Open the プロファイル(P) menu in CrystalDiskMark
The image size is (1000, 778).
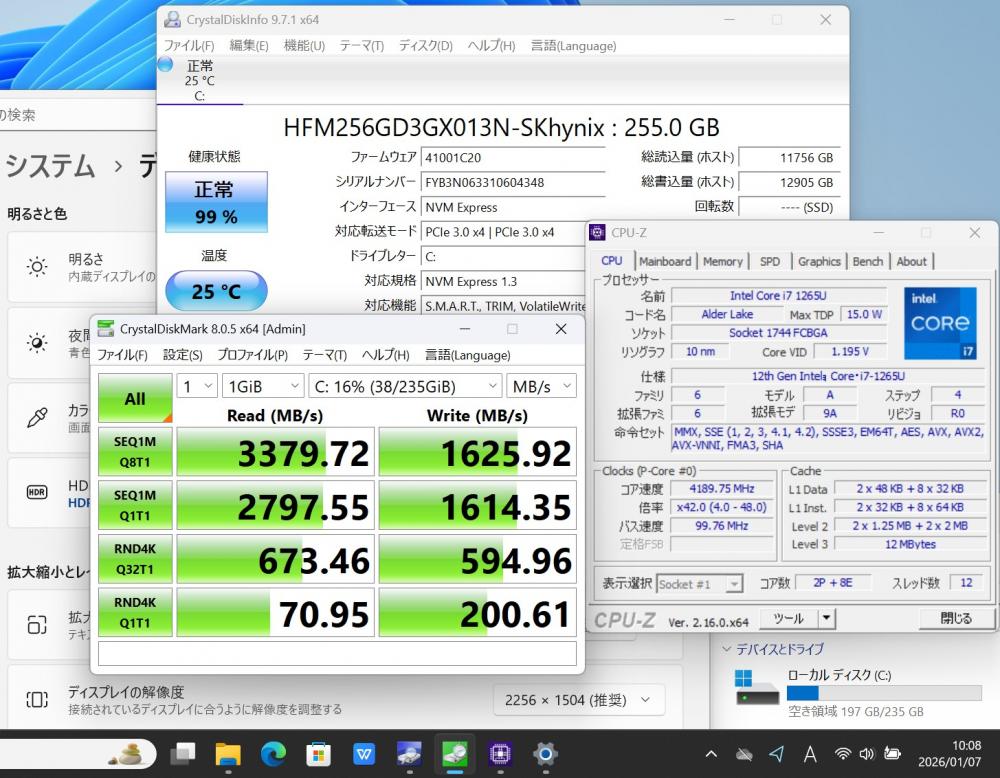(252, 355)
